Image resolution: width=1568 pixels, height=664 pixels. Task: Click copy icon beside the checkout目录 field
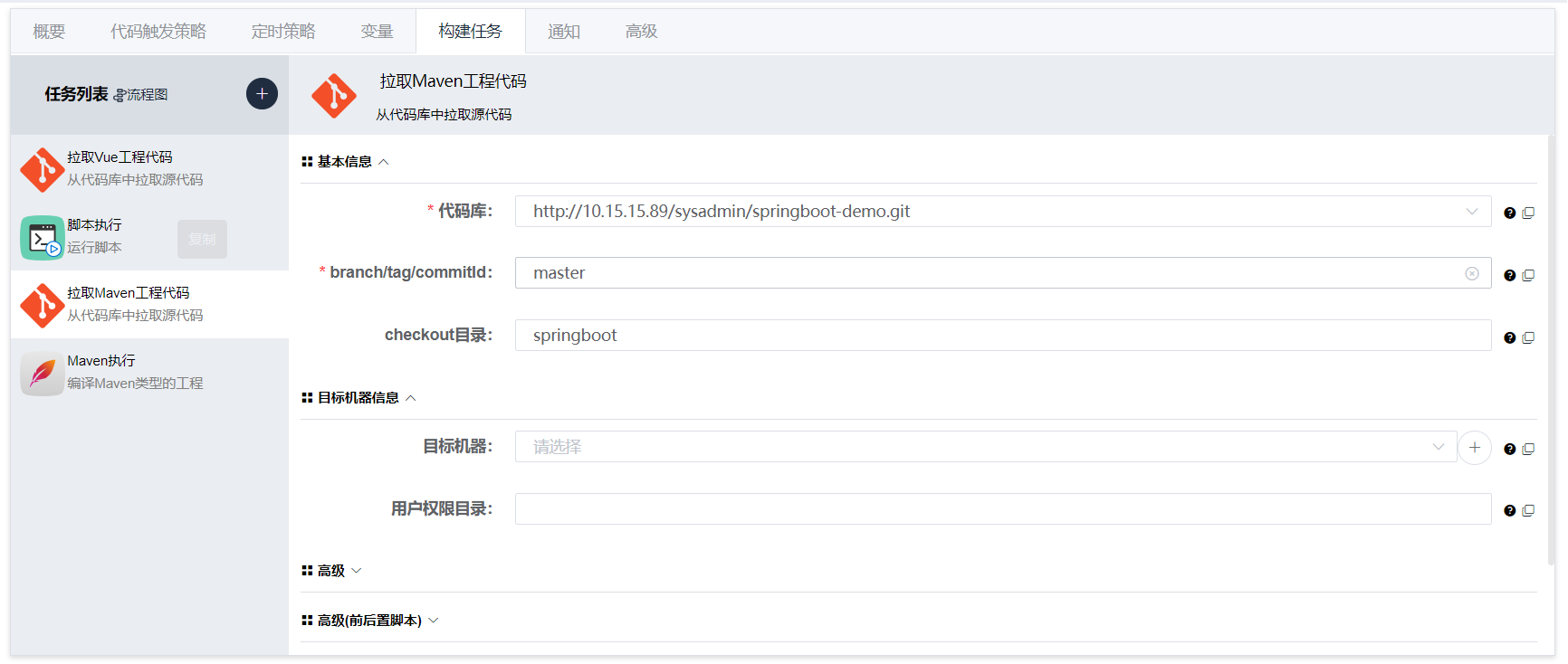(x=1528, y=337)
